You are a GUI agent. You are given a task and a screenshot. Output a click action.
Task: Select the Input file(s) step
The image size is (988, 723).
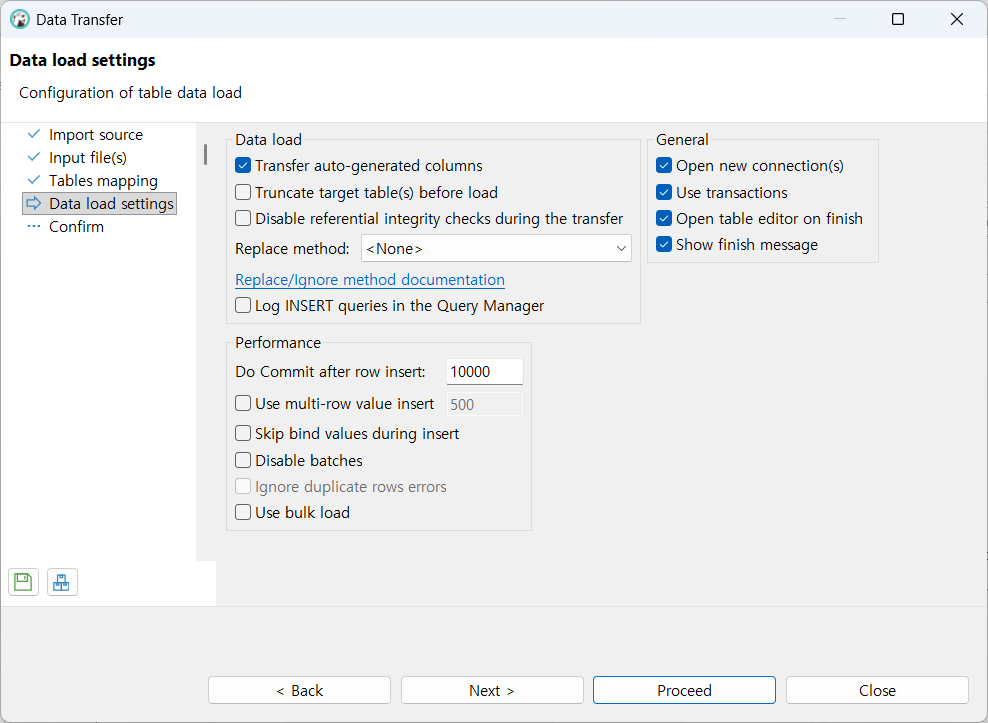coord(87,158)
